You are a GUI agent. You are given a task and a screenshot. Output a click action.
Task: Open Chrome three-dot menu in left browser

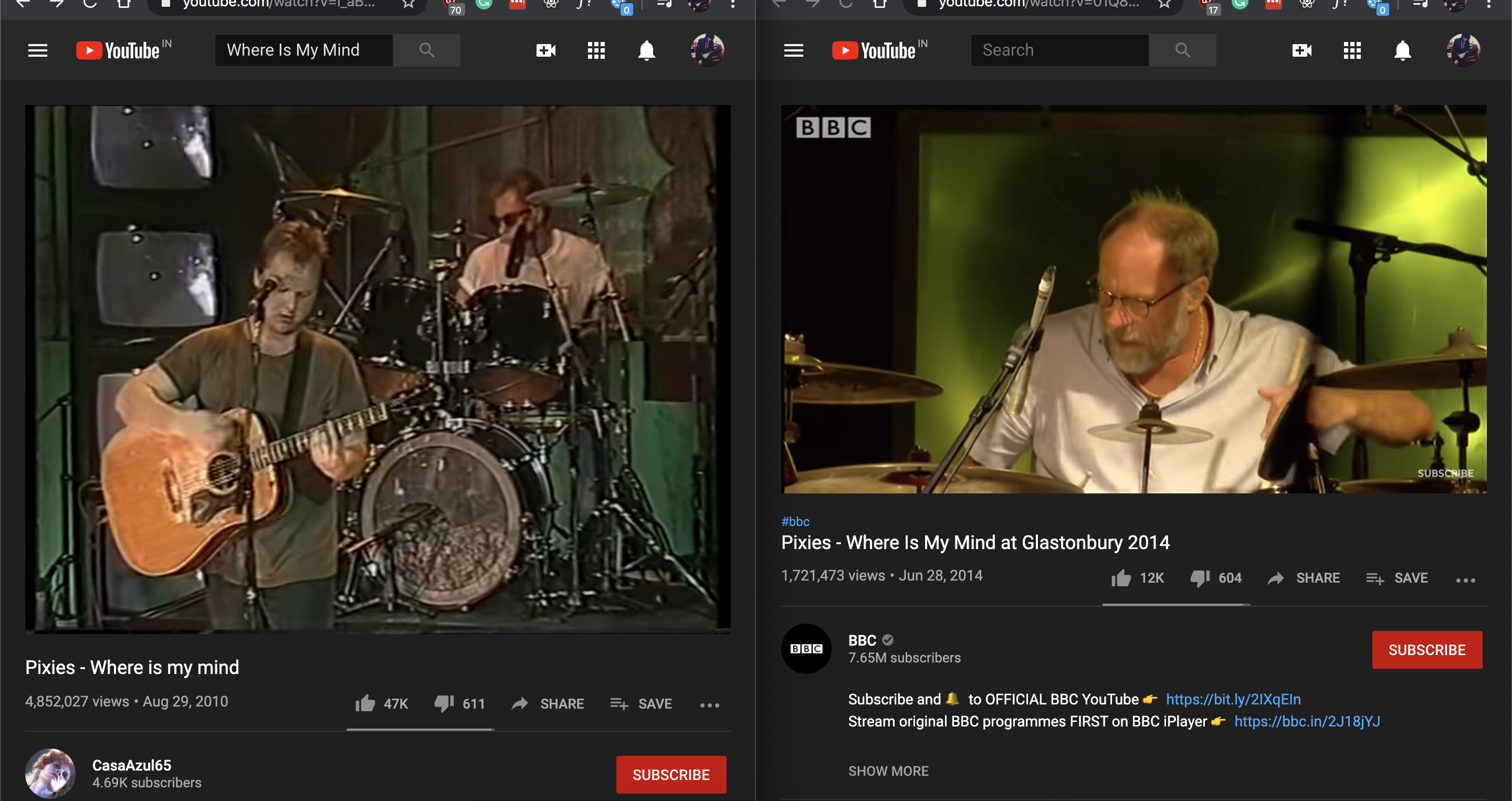click(x=732, y=4)
